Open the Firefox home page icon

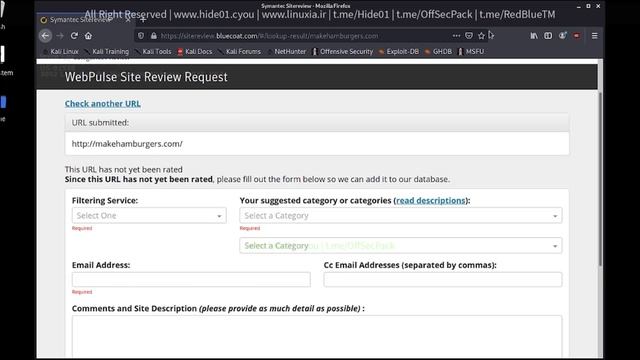(88, 36)
